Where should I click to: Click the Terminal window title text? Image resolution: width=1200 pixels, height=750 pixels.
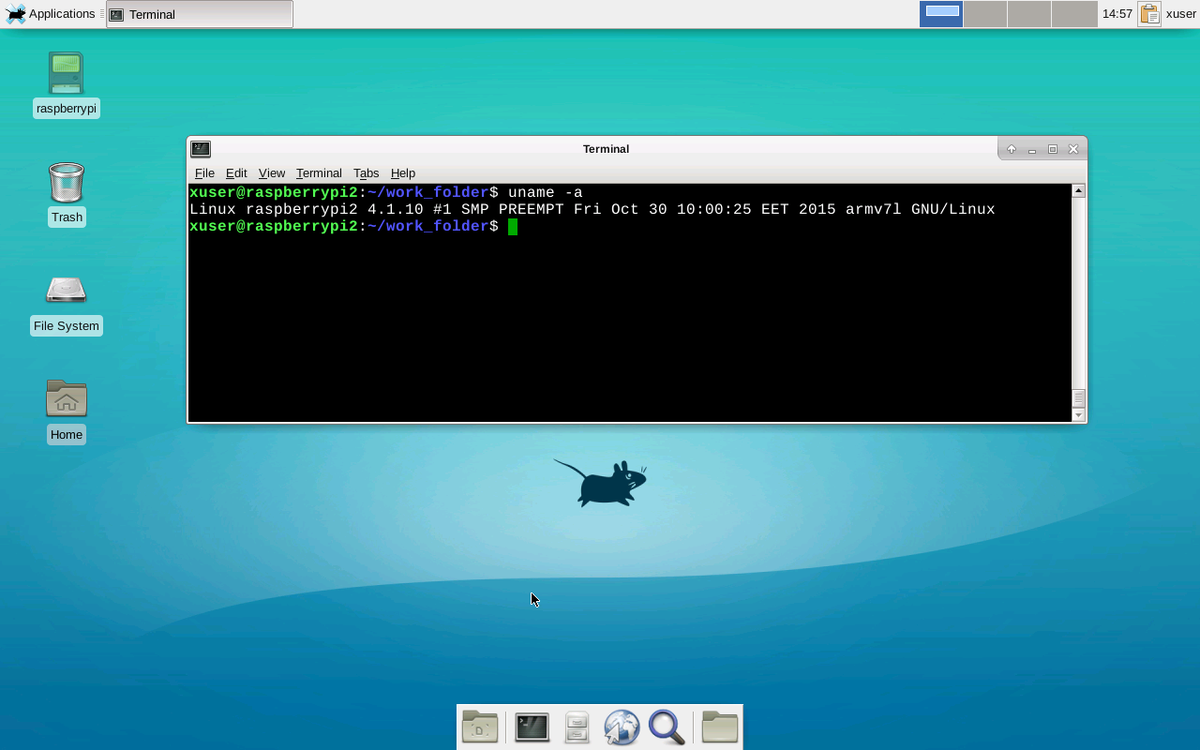coord(606,149)
